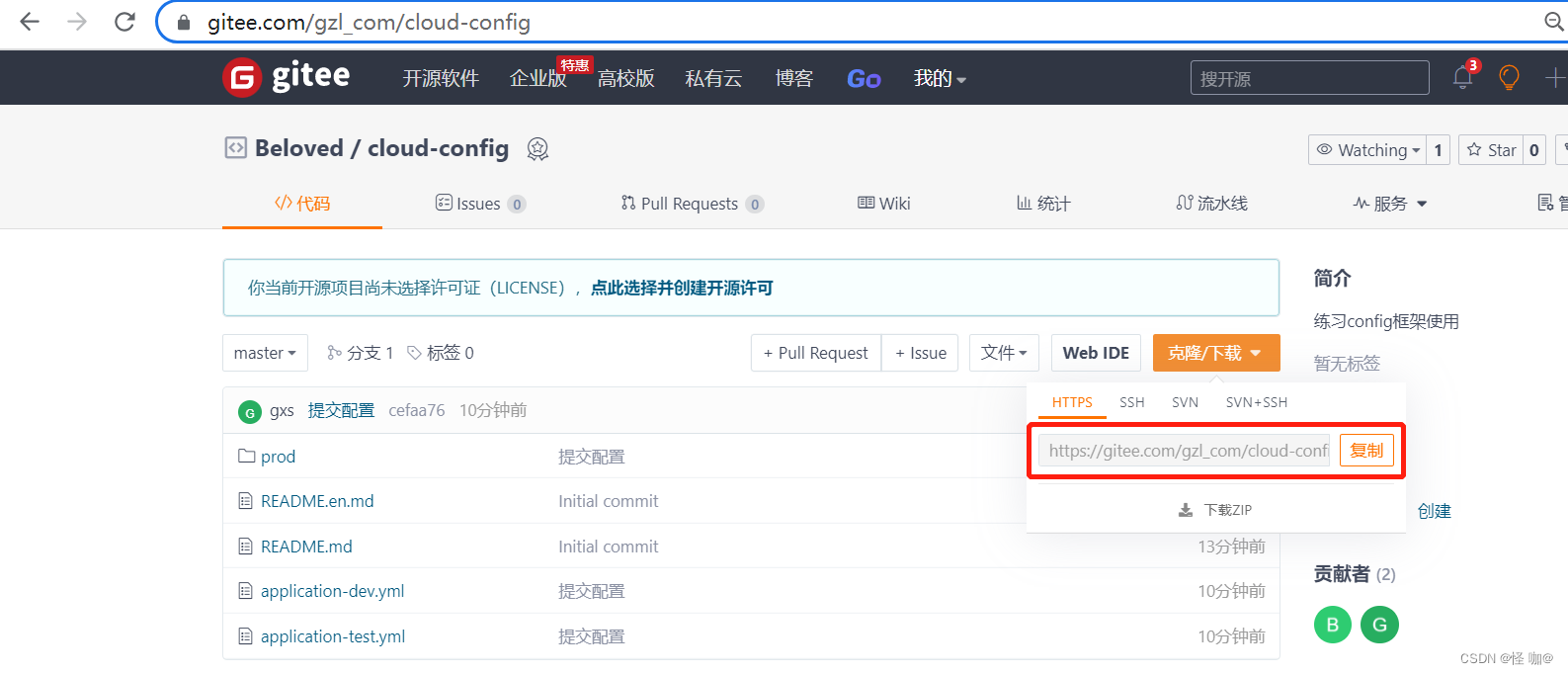
Task: Open the Wiki tab
Action: click(x=884, y=204)
